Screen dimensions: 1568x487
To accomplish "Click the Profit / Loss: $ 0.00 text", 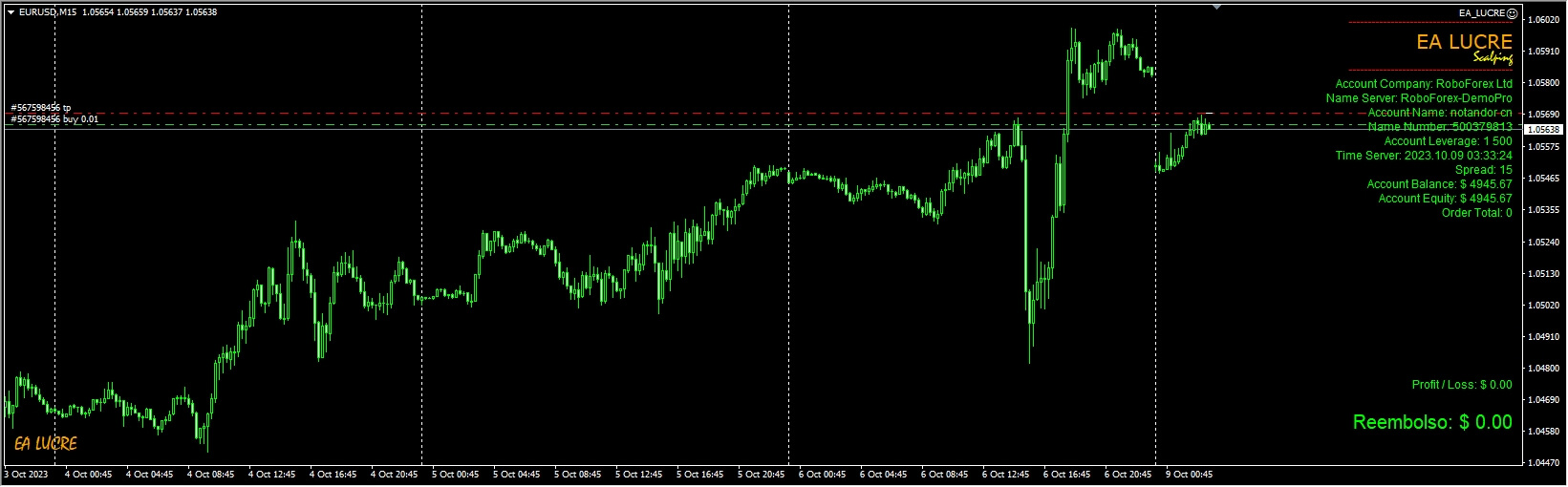I will click(1461, 385).
